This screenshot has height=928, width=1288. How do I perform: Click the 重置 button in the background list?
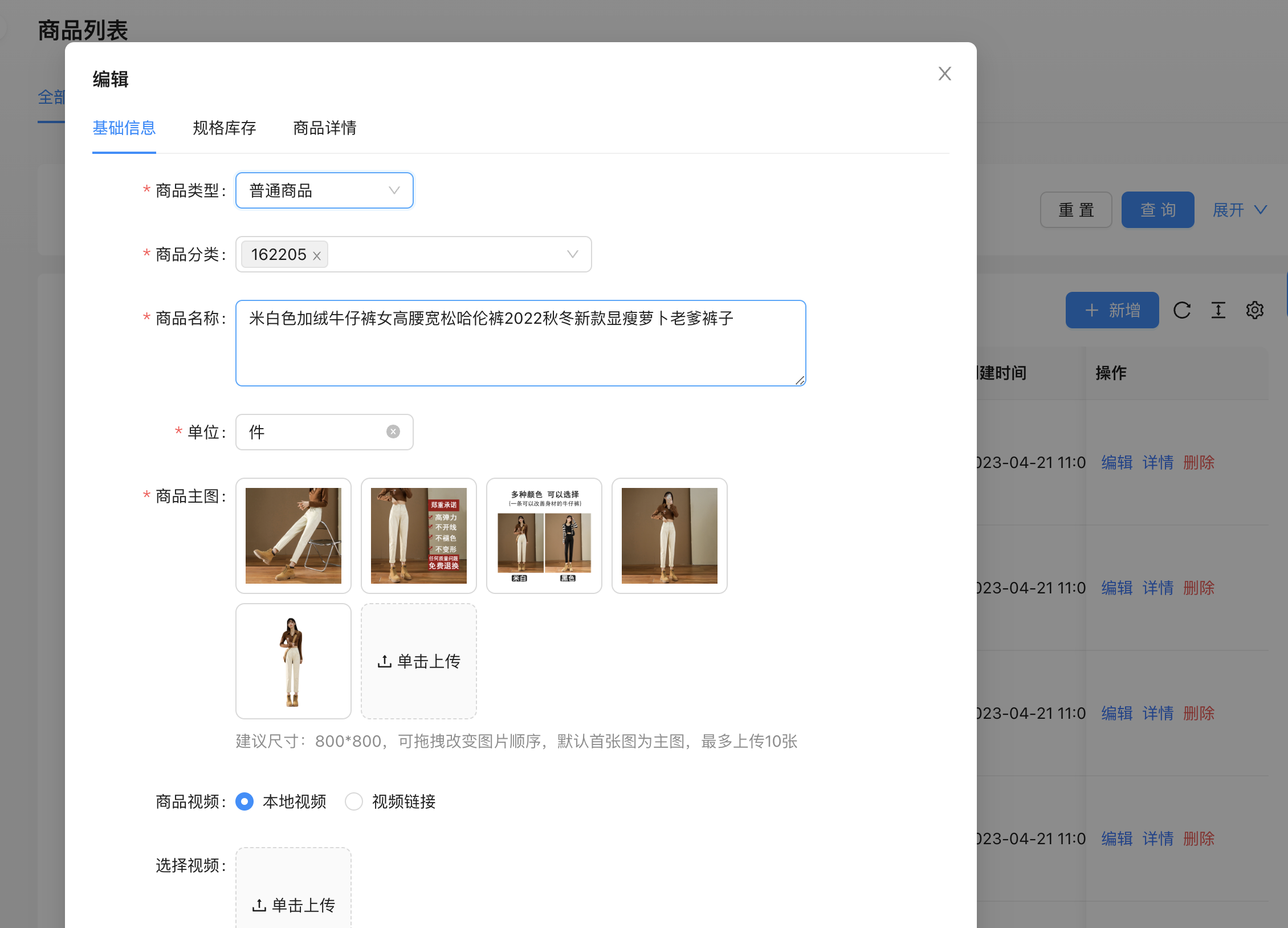(1076, 210)
